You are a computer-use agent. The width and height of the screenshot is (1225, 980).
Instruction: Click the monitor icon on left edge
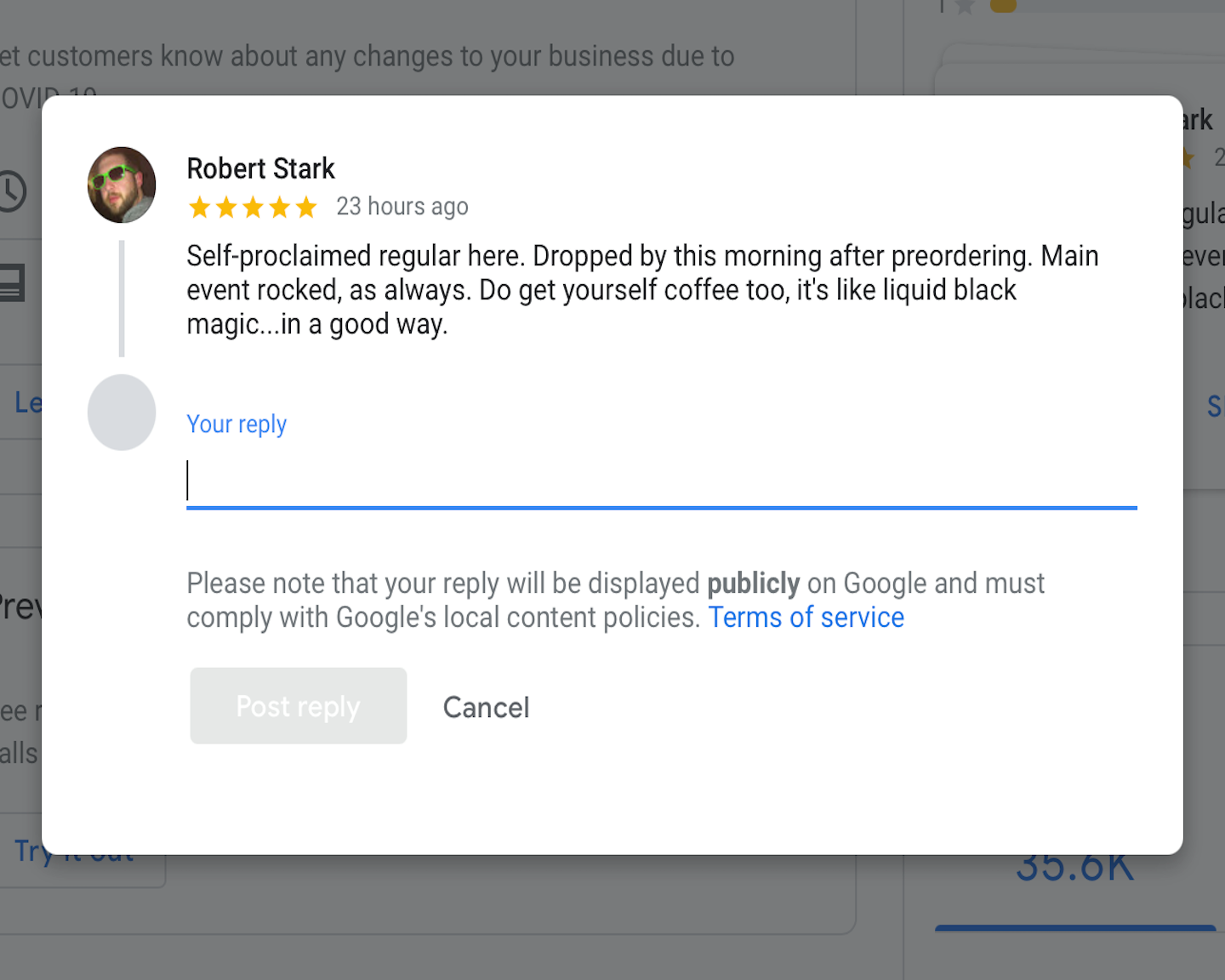pyautogui.click(x=12, y=283)
